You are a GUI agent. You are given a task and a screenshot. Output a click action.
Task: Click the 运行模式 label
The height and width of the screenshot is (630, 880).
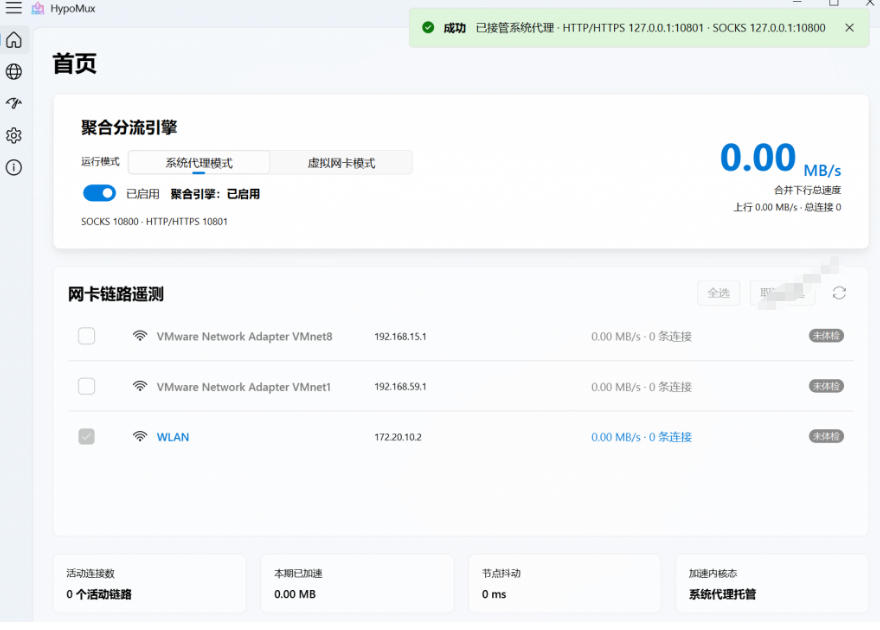(x=100, y=162)
